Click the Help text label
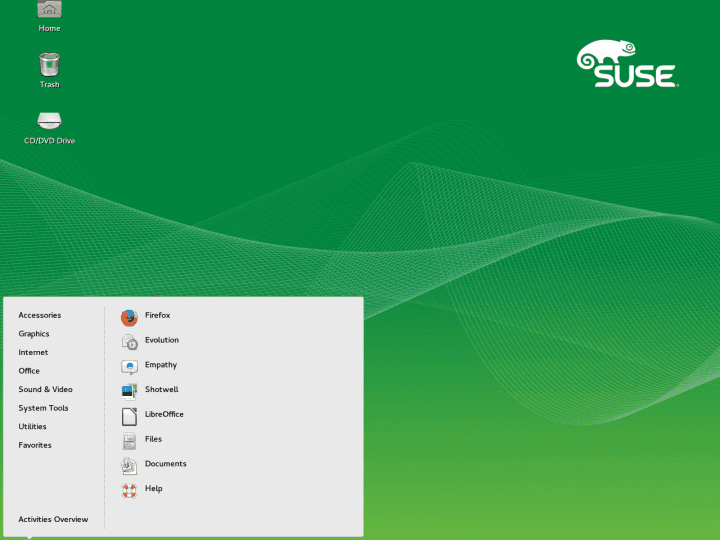Screen dimensions: 720x540 (x=153, y=488)
